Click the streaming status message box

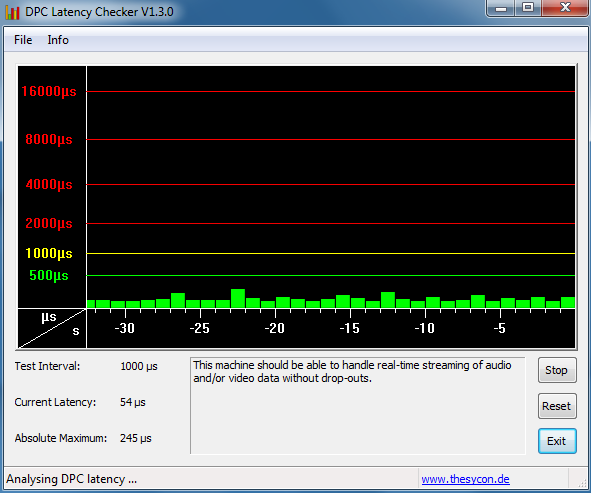click(358, 406)
